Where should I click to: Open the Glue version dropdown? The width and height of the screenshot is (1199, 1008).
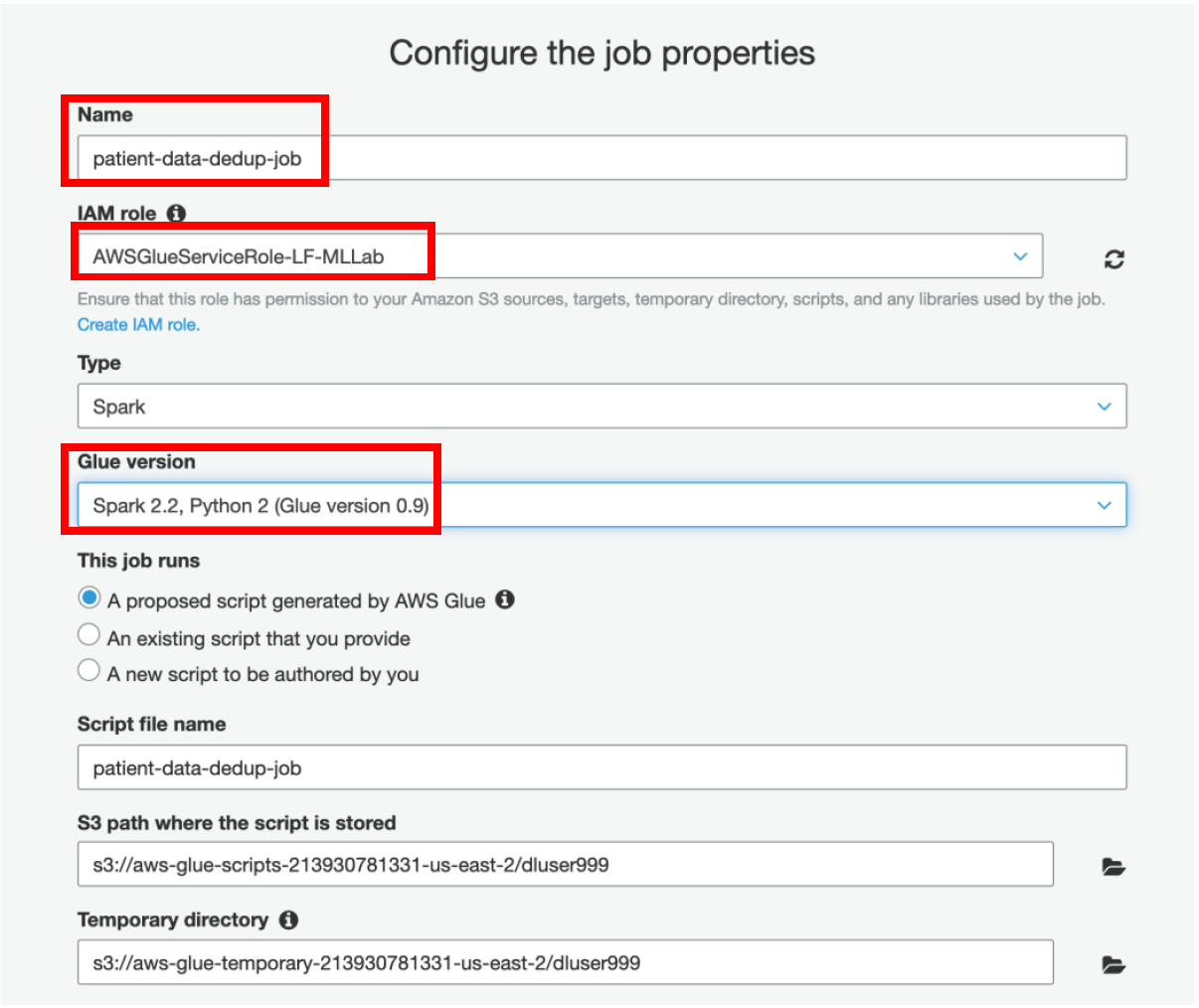point(602,505)
